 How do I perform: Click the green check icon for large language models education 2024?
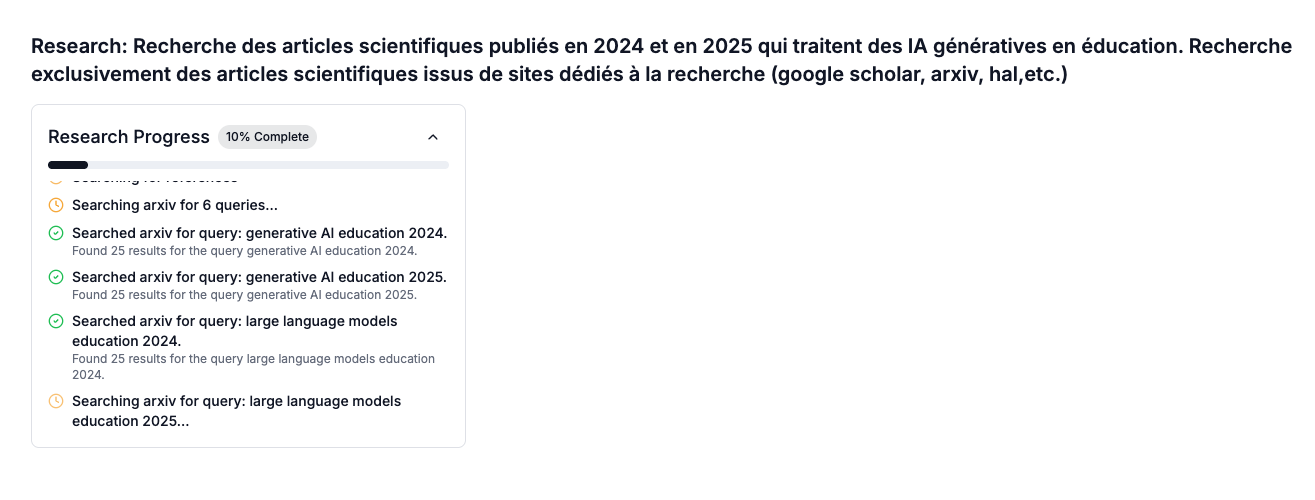click(x=56, y=321)
